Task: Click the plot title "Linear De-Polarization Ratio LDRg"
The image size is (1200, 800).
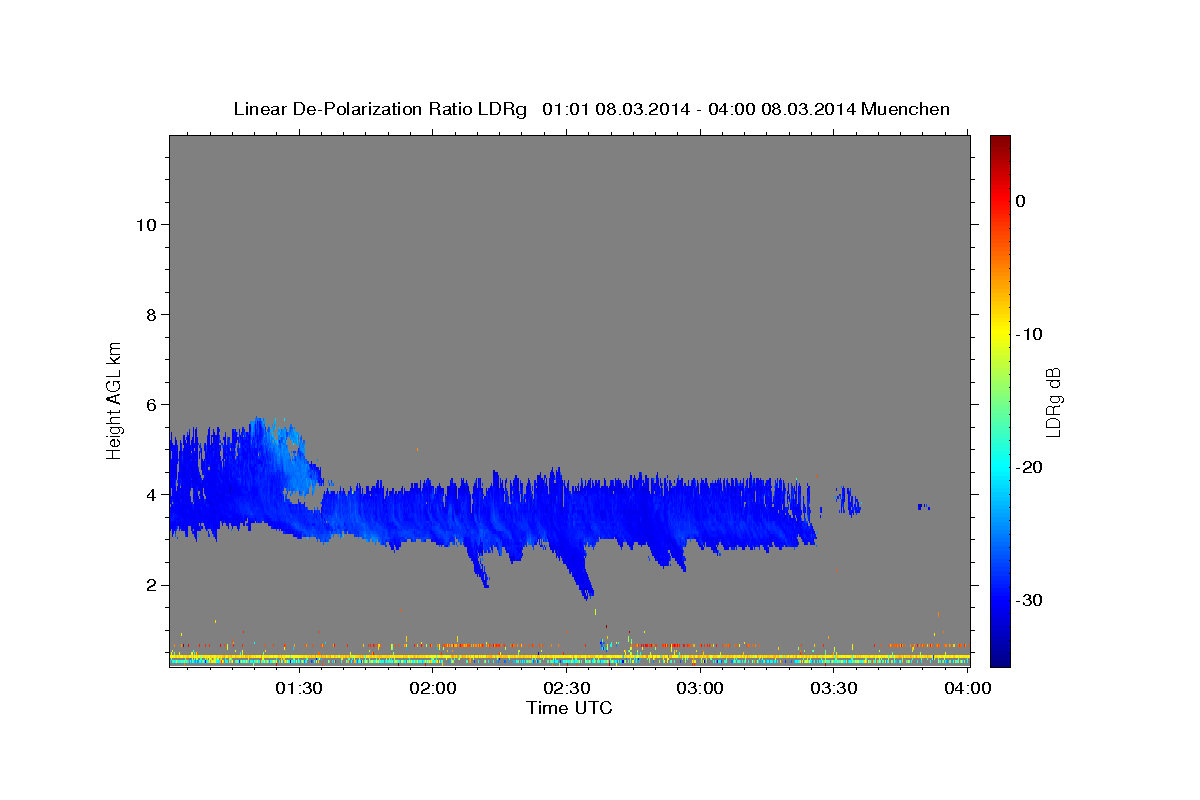Action: point(379,109)
